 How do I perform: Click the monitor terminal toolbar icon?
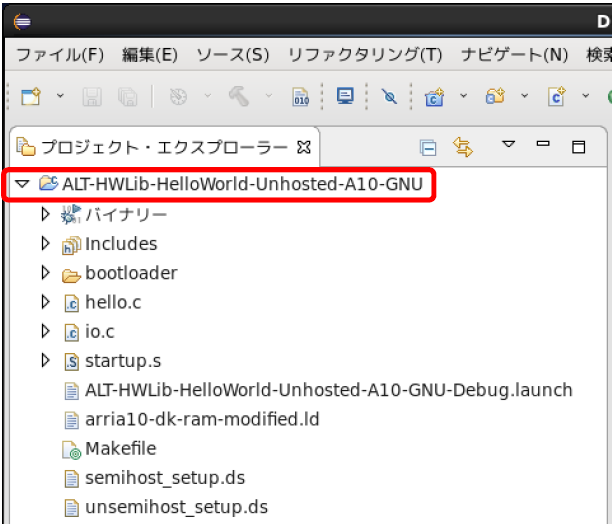(x=345, y=97)
